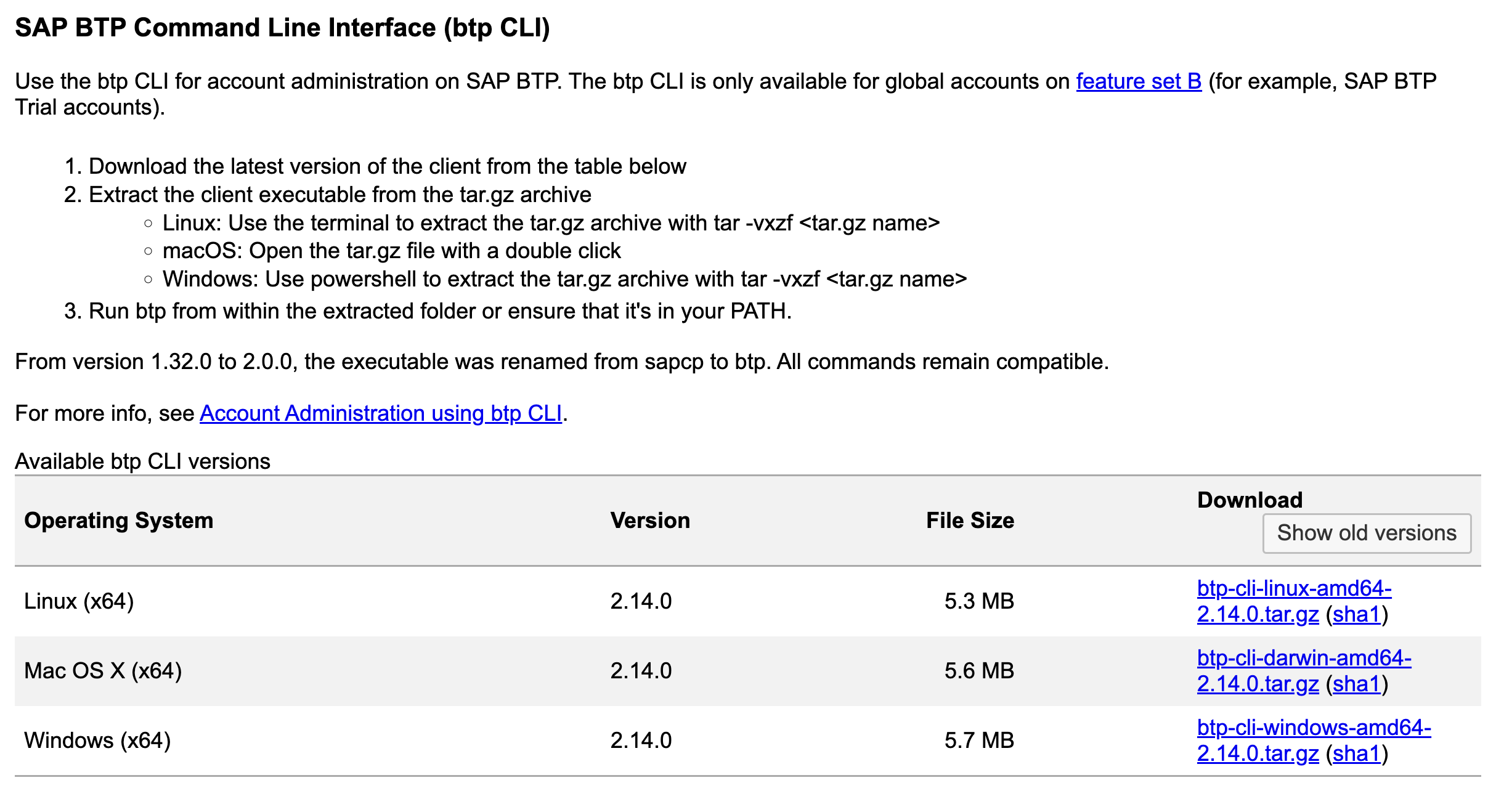This screenshot has height=812, width=1496.
Task: Download btp-cli-windows-amd64-2.14.0.tar.gz
Action: (1314, 741)
